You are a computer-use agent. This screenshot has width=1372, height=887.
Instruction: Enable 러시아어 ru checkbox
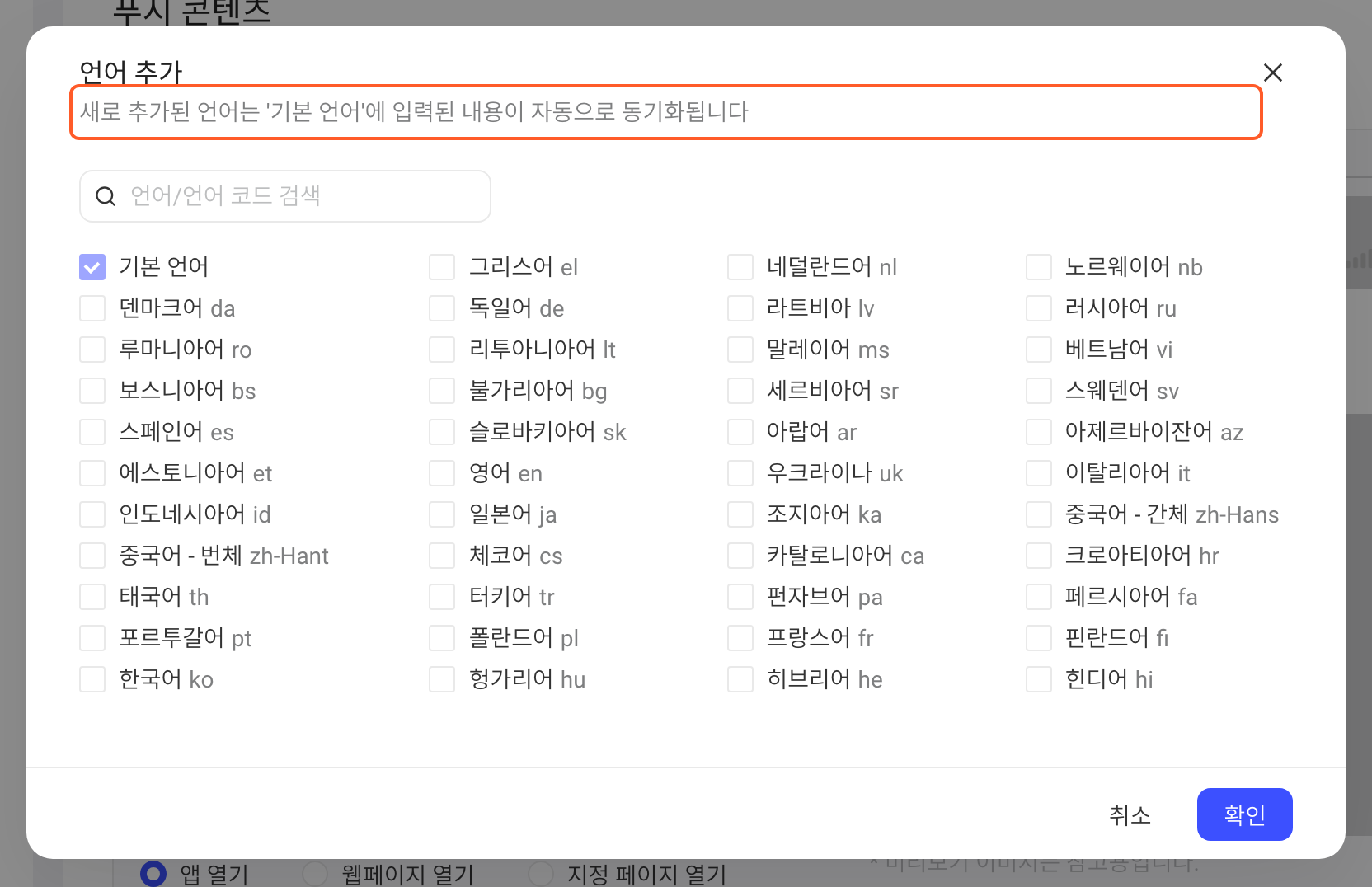tap(1039, 308)
